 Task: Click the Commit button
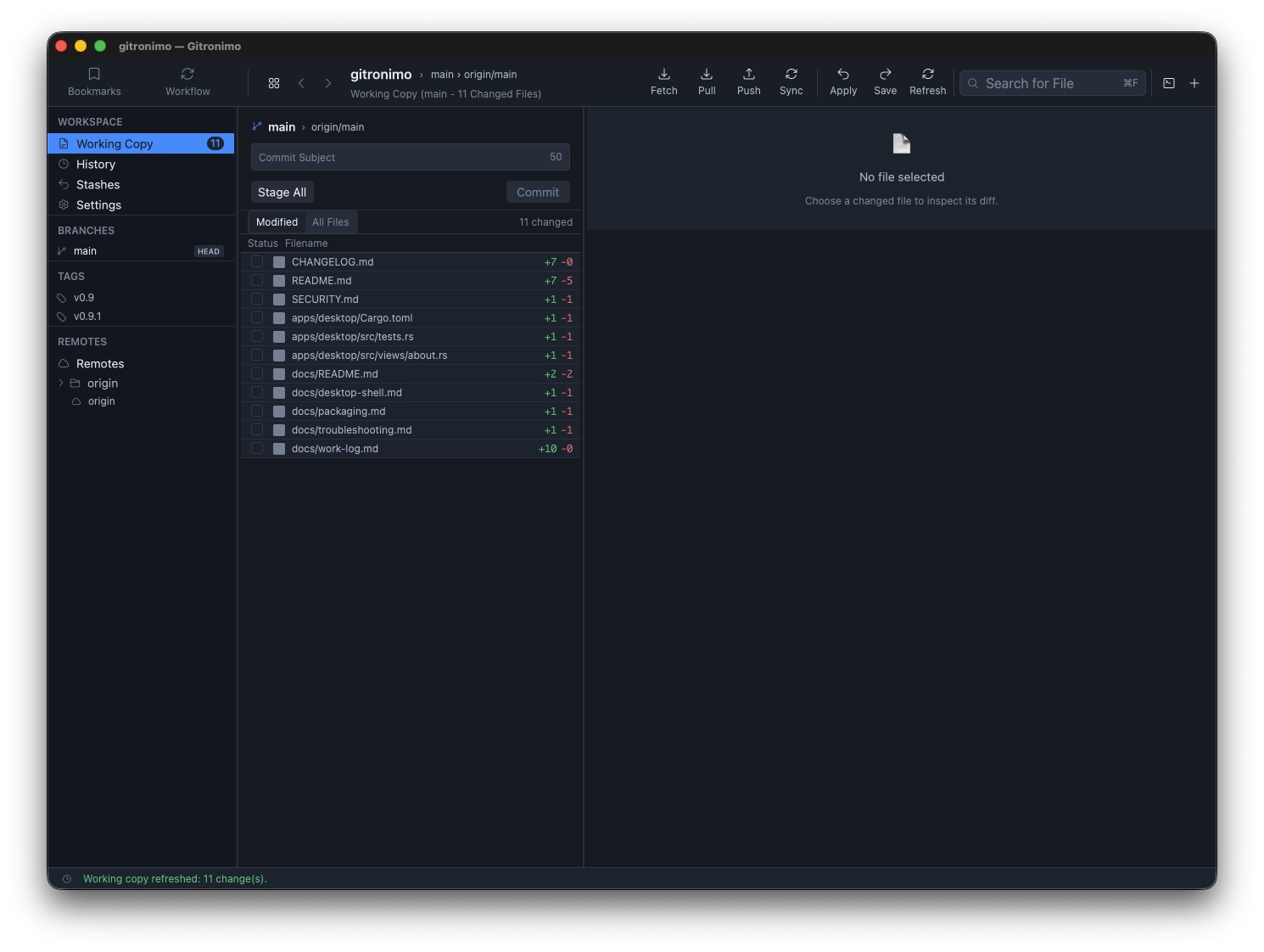pyautogui.click(x=538, y=193)
